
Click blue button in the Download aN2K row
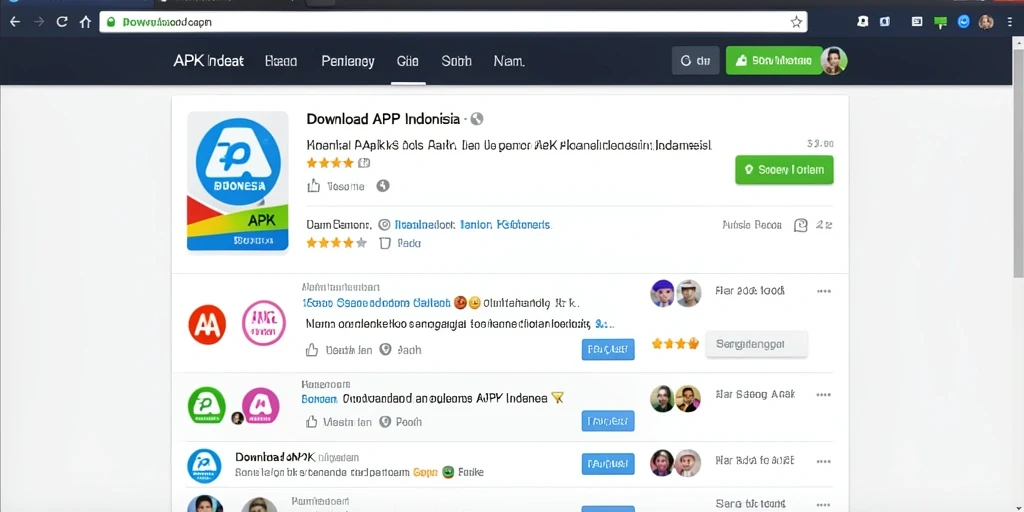coord(608,464)
